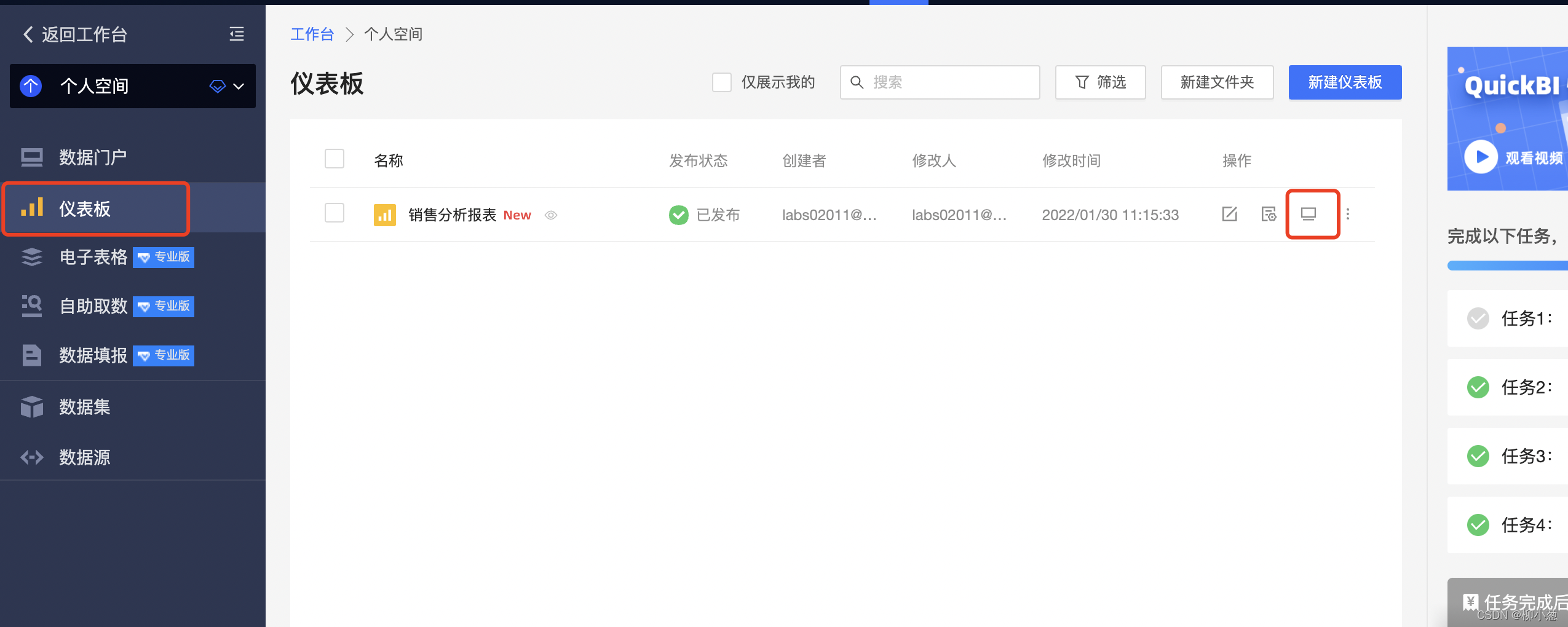Click the preview monitor icon in 操作 column
The image size is (1568, 627).
[x=1309, y=214]
